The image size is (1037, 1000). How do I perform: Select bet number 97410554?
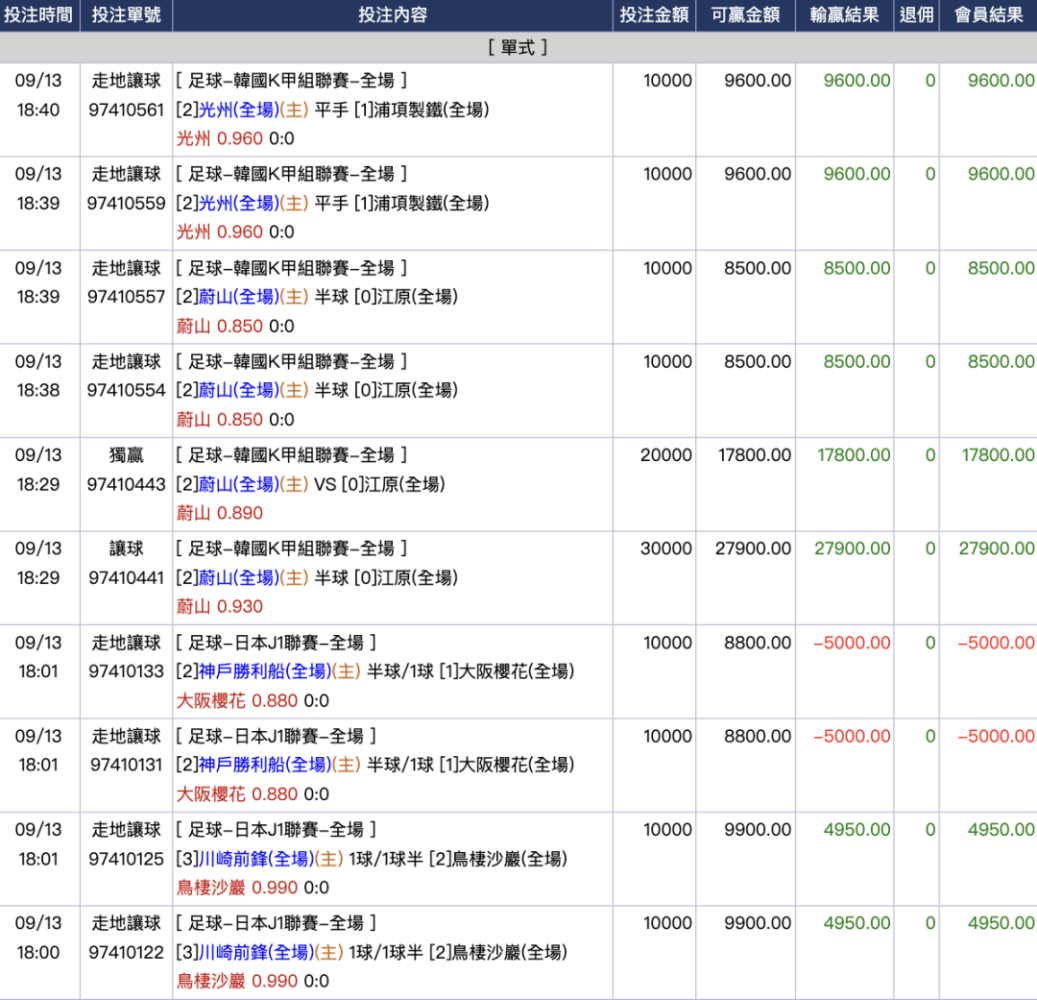point(126,390)
